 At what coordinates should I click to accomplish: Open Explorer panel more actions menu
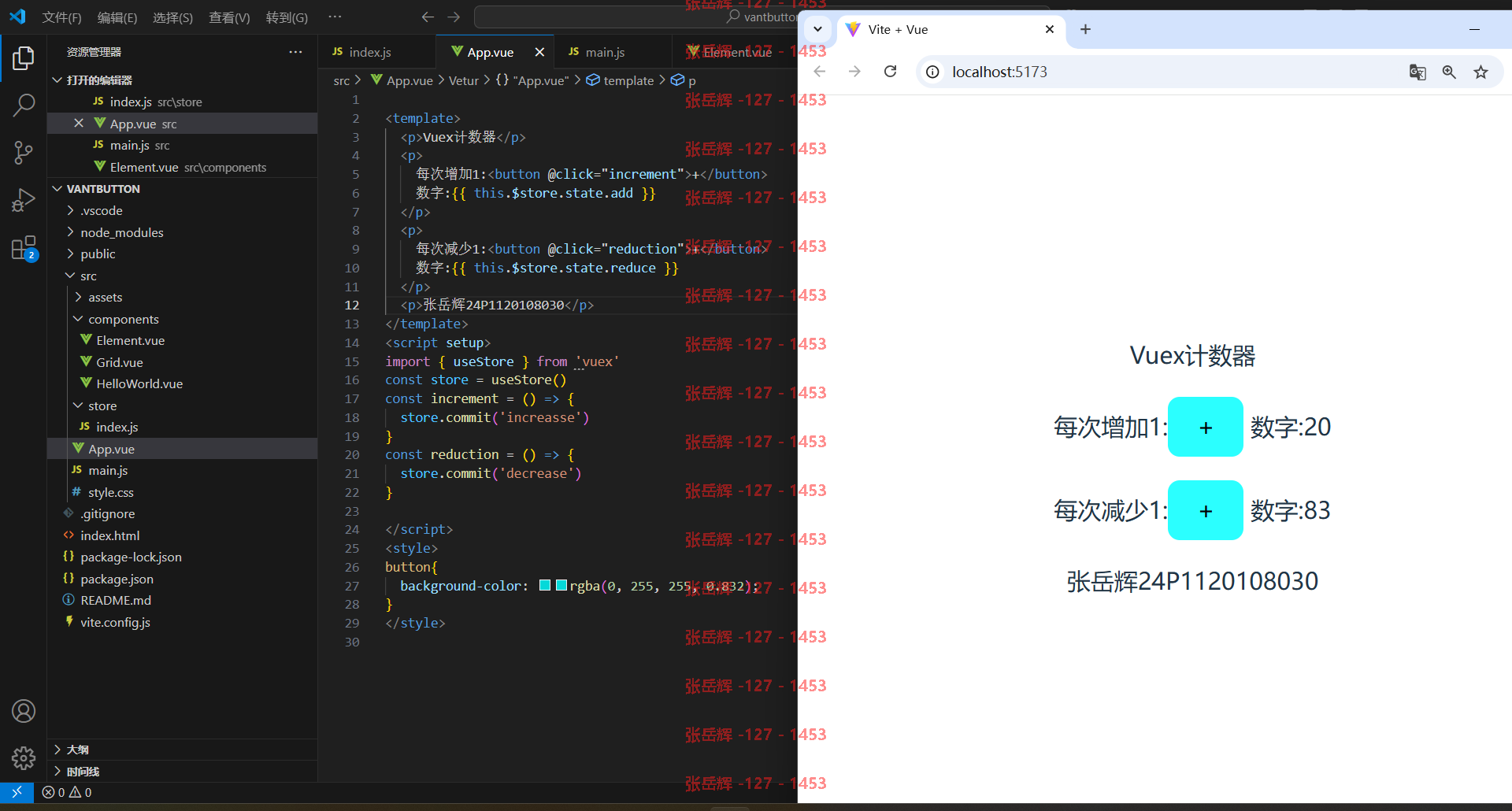click(295, 52)
